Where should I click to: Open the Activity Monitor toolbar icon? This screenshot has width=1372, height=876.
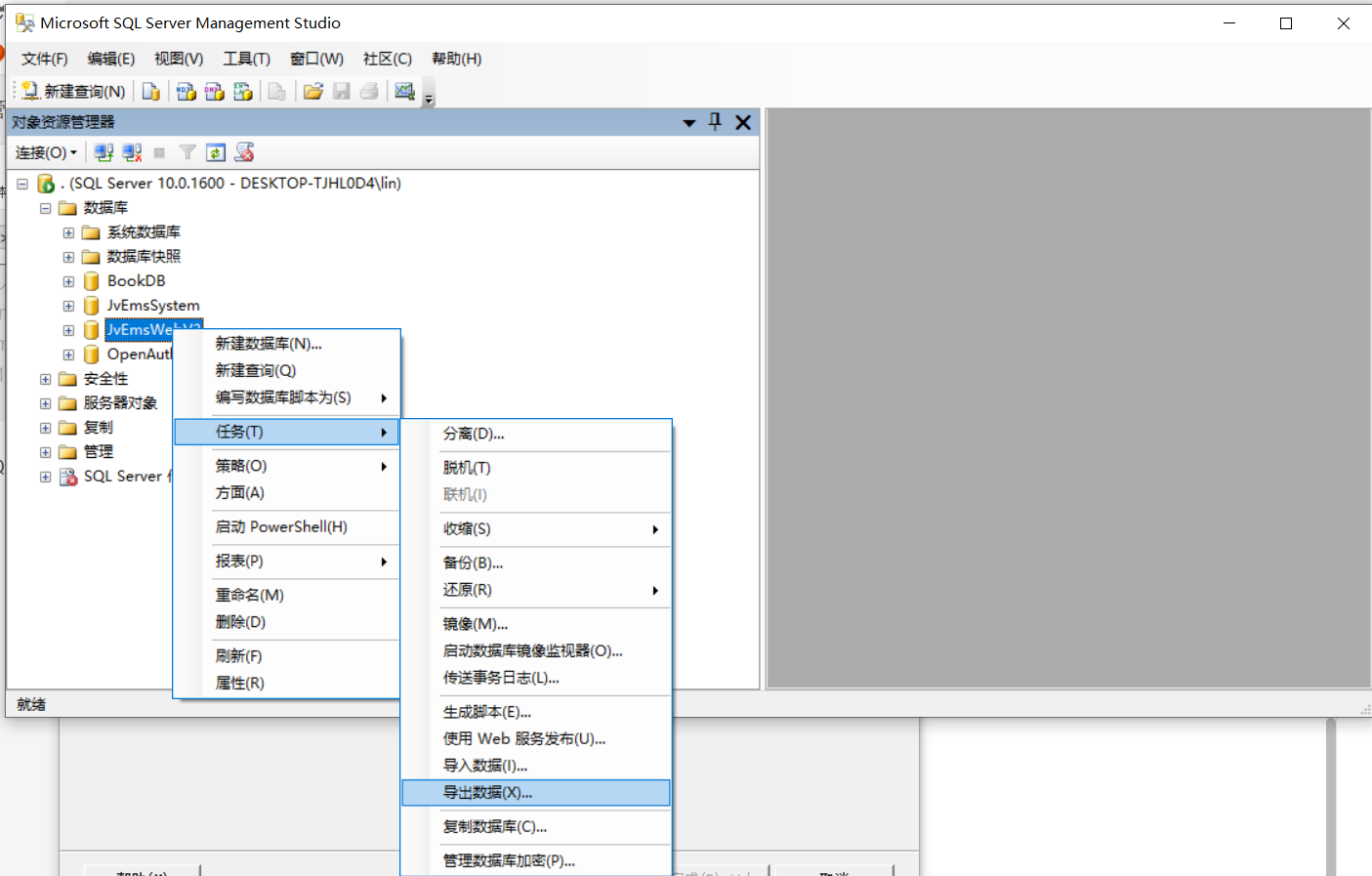click(x=403, y=90)
